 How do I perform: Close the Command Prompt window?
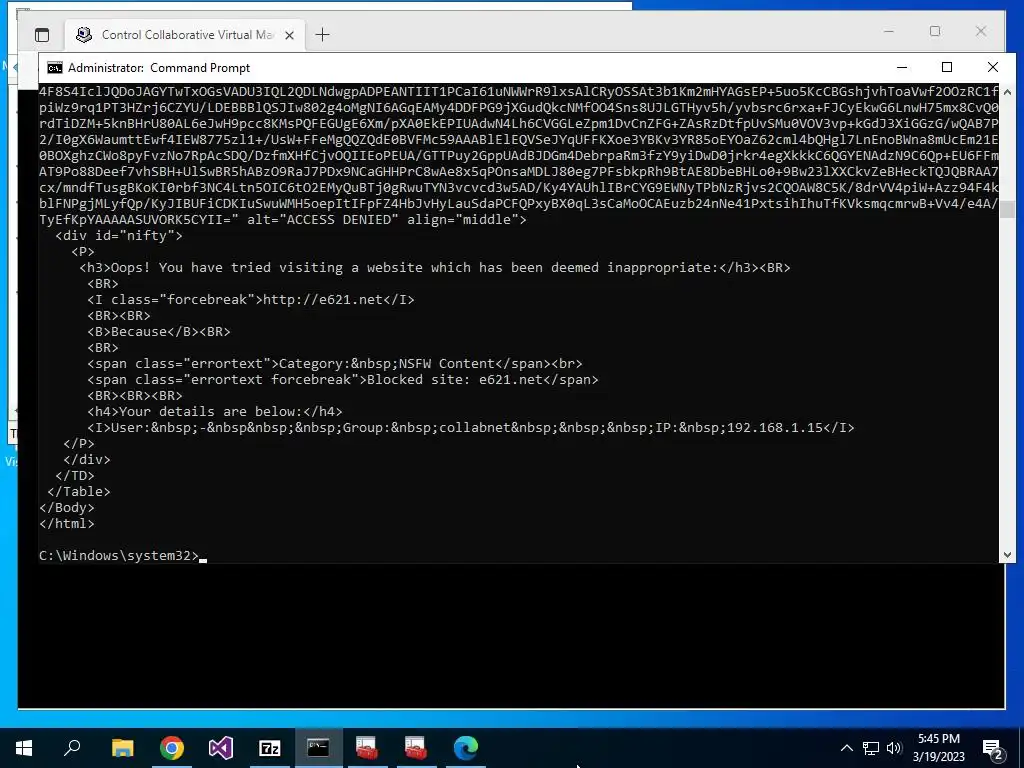(x=993, y=67)
